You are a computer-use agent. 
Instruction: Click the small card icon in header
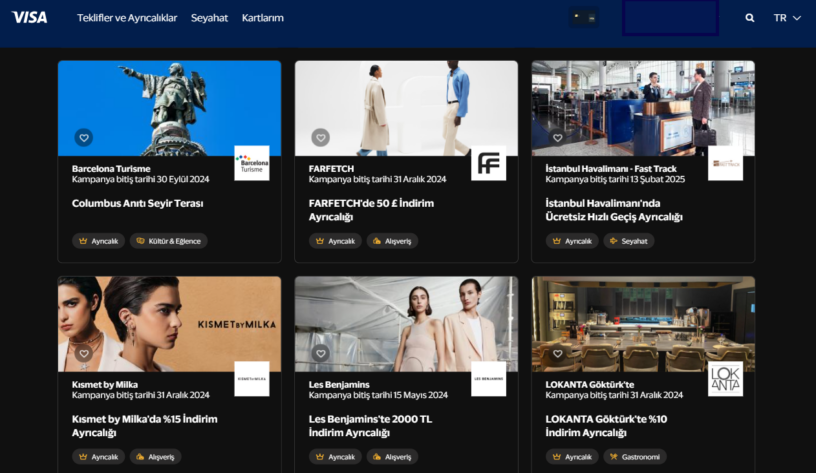(584, 17)
